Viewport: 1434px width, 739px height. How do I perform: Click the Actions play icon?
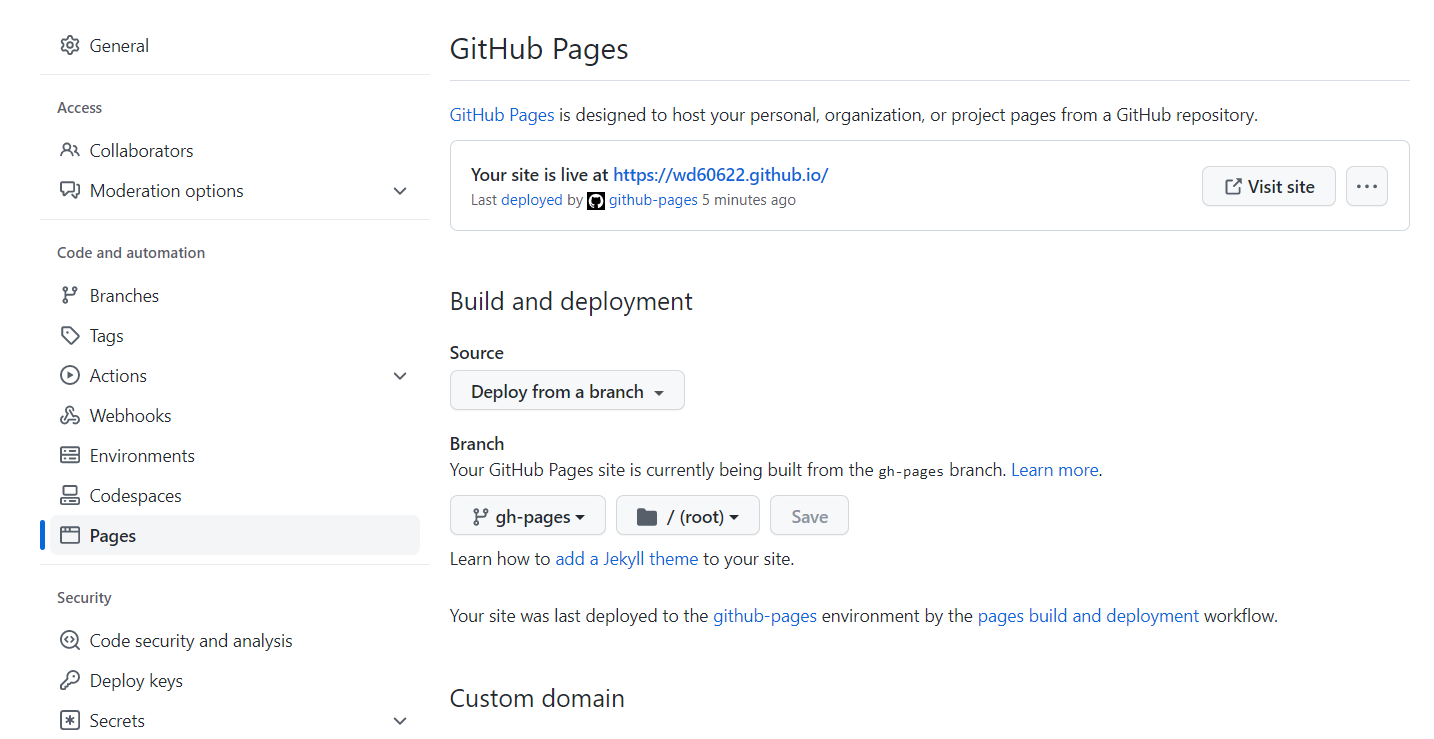coord(69,376)
